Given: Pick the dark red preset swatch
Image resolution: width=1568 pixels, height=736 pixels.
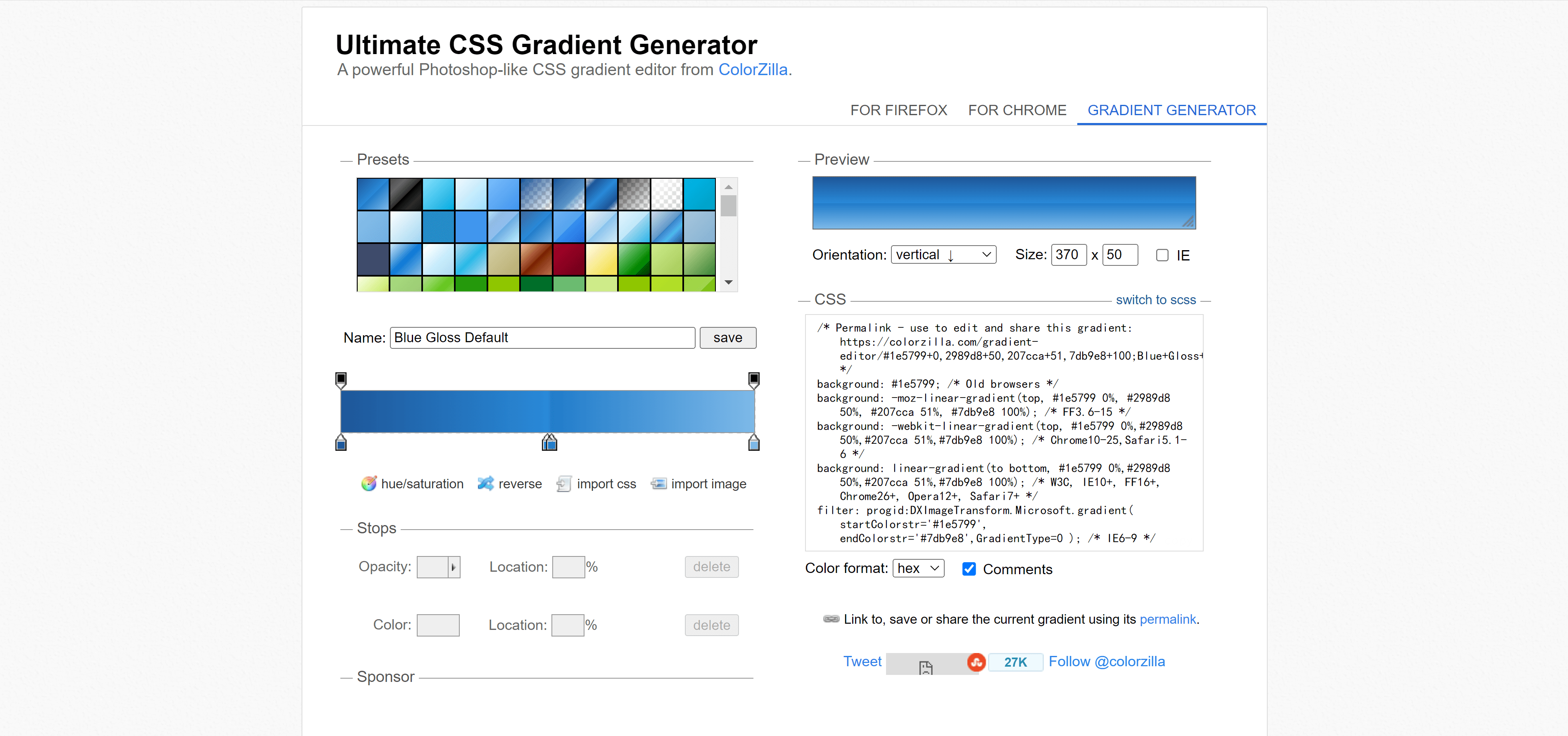Looking at the screenshot, I should click(x=568, y=259).
